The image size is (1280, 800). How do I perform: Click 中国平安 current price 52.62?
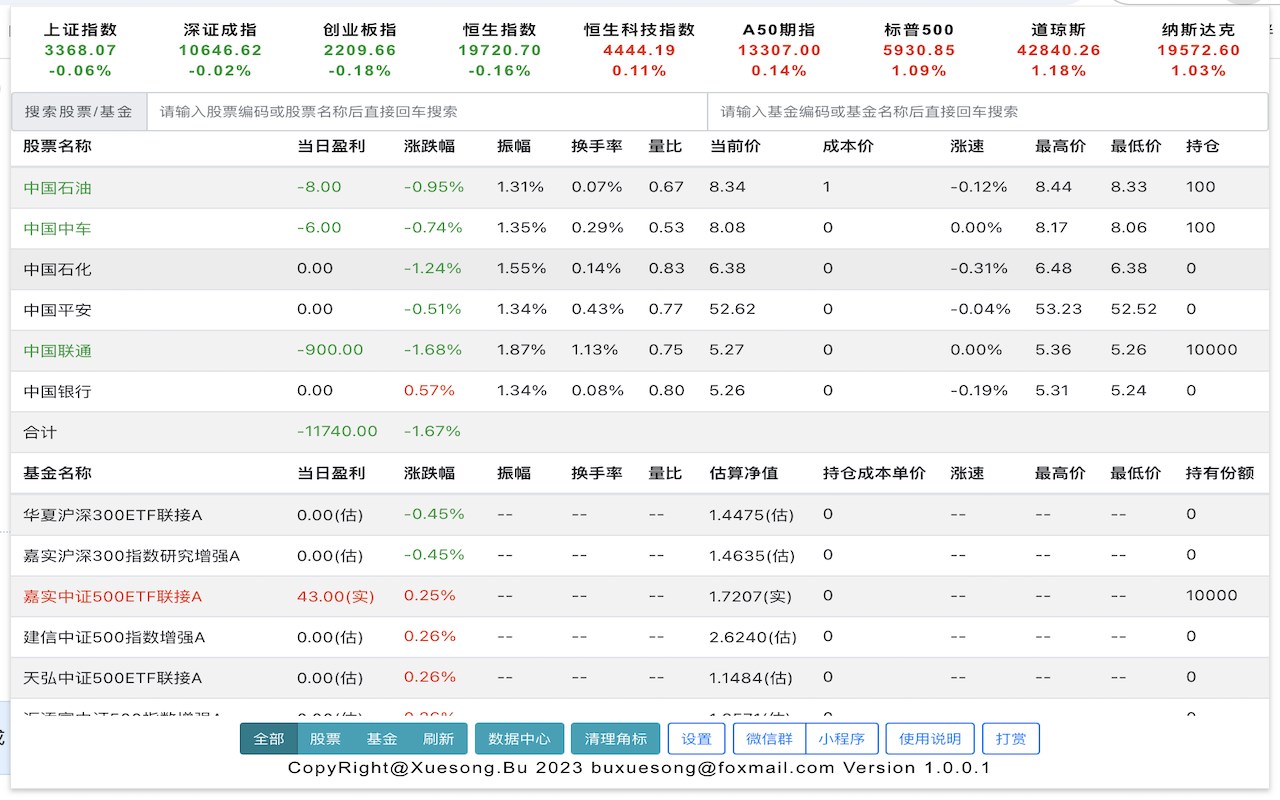(x=732, y=309)
